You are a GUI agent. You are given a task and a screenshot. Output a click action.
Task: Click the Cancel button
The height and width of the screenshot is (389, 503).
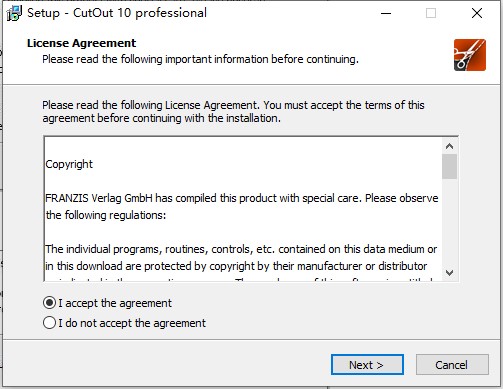point(452,365)
